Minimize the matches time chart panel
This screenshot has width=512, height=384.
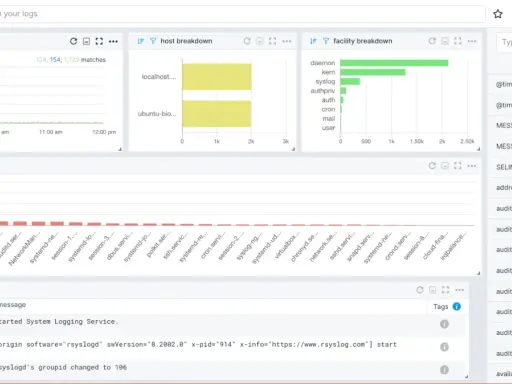[86, 41]
